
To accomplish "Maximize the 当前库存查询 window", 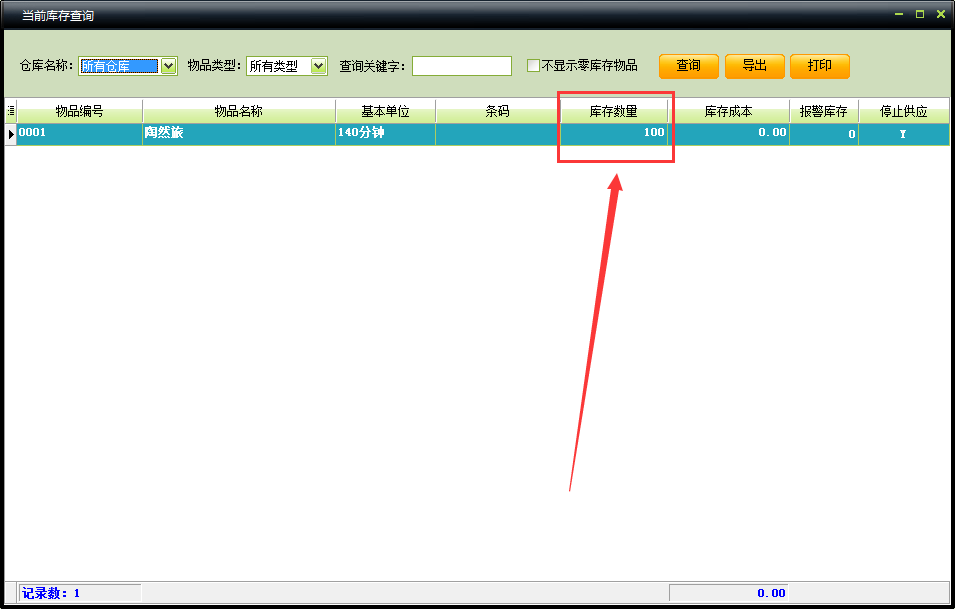I will (x=920, y=14).
